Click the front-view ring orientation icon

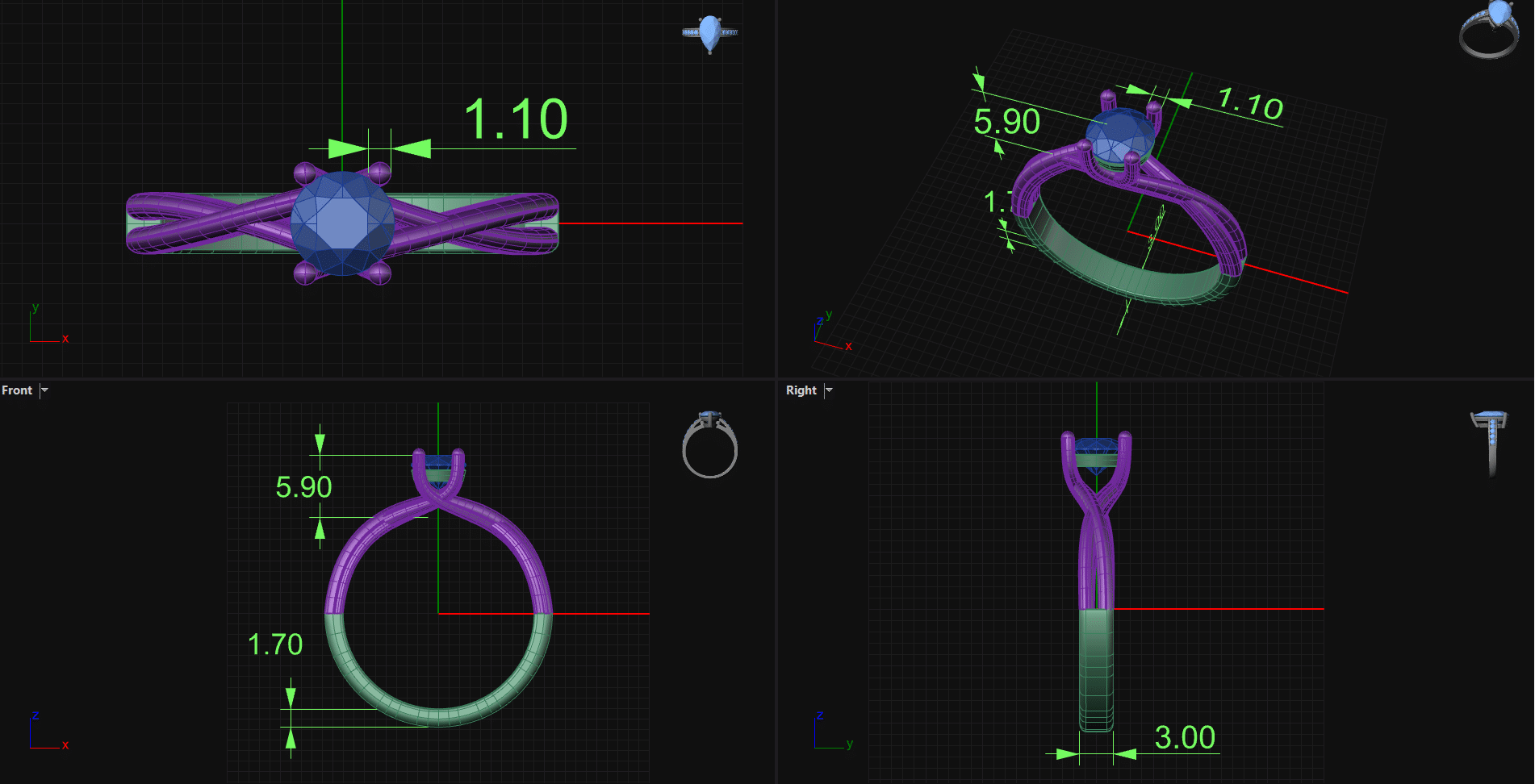point(709,444)
